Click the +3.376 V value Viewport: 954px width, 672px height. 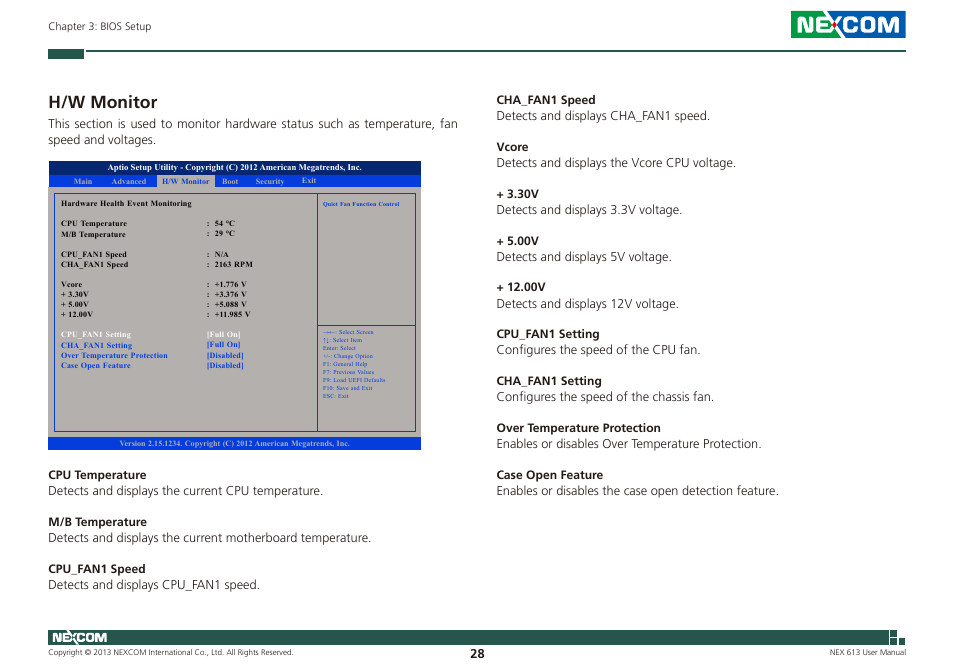pyautogui.click(x=231, y=294)
